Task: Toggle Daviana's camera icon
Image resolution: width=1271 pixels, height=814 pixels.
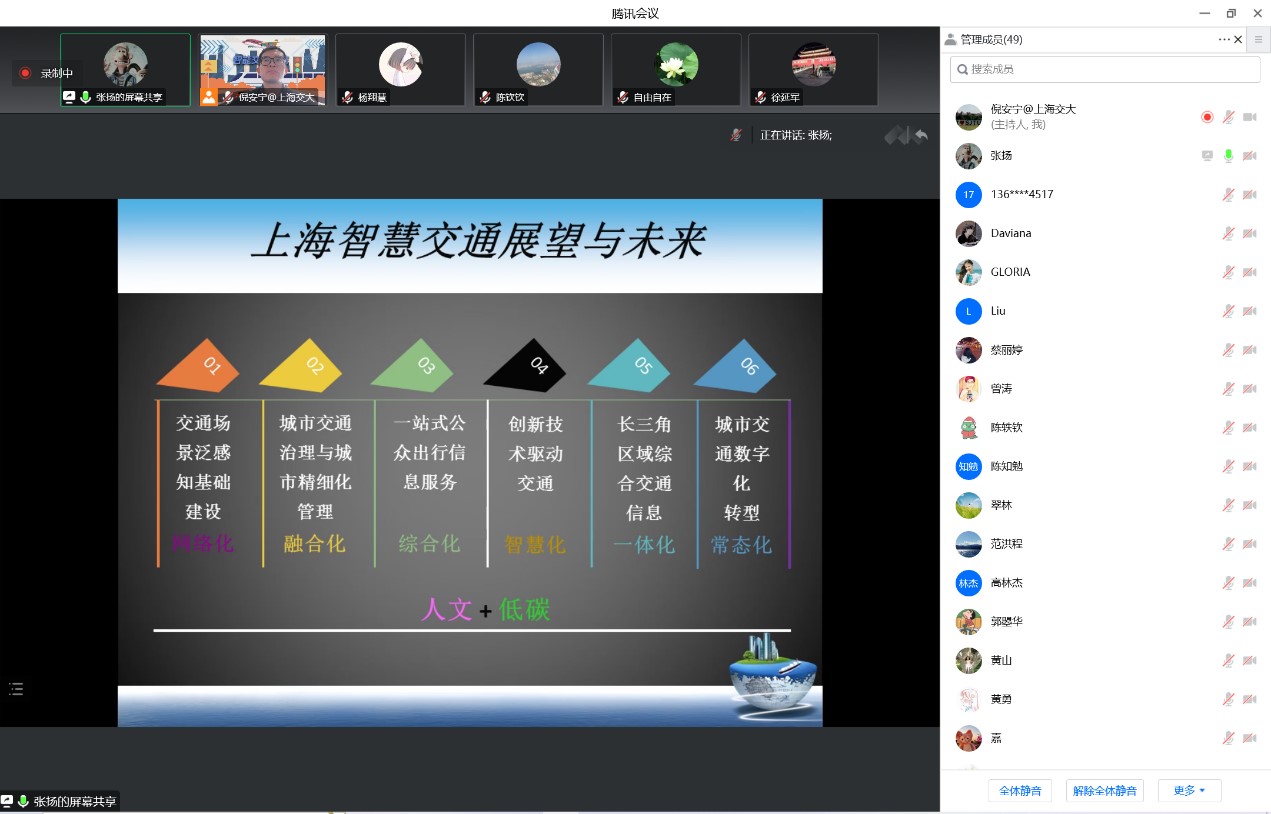Action: pyautogui.click(x=1248, y=233)
